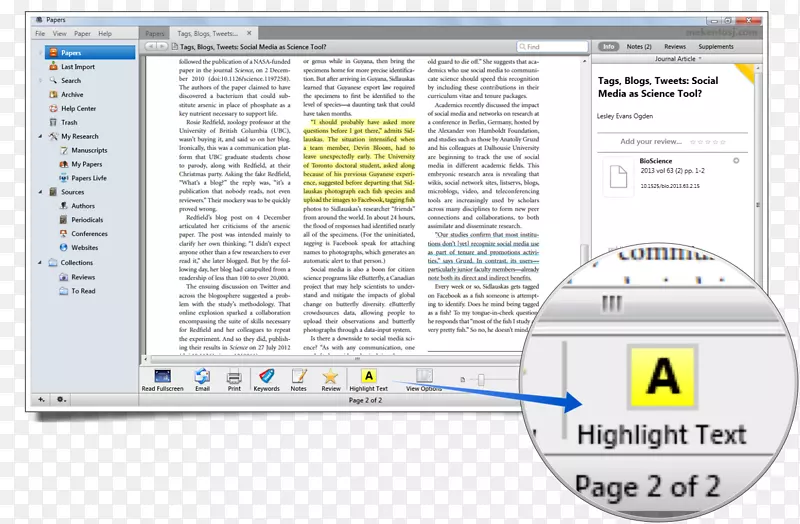Click Add your review field
800x524 pixels.
coord(651,141)
